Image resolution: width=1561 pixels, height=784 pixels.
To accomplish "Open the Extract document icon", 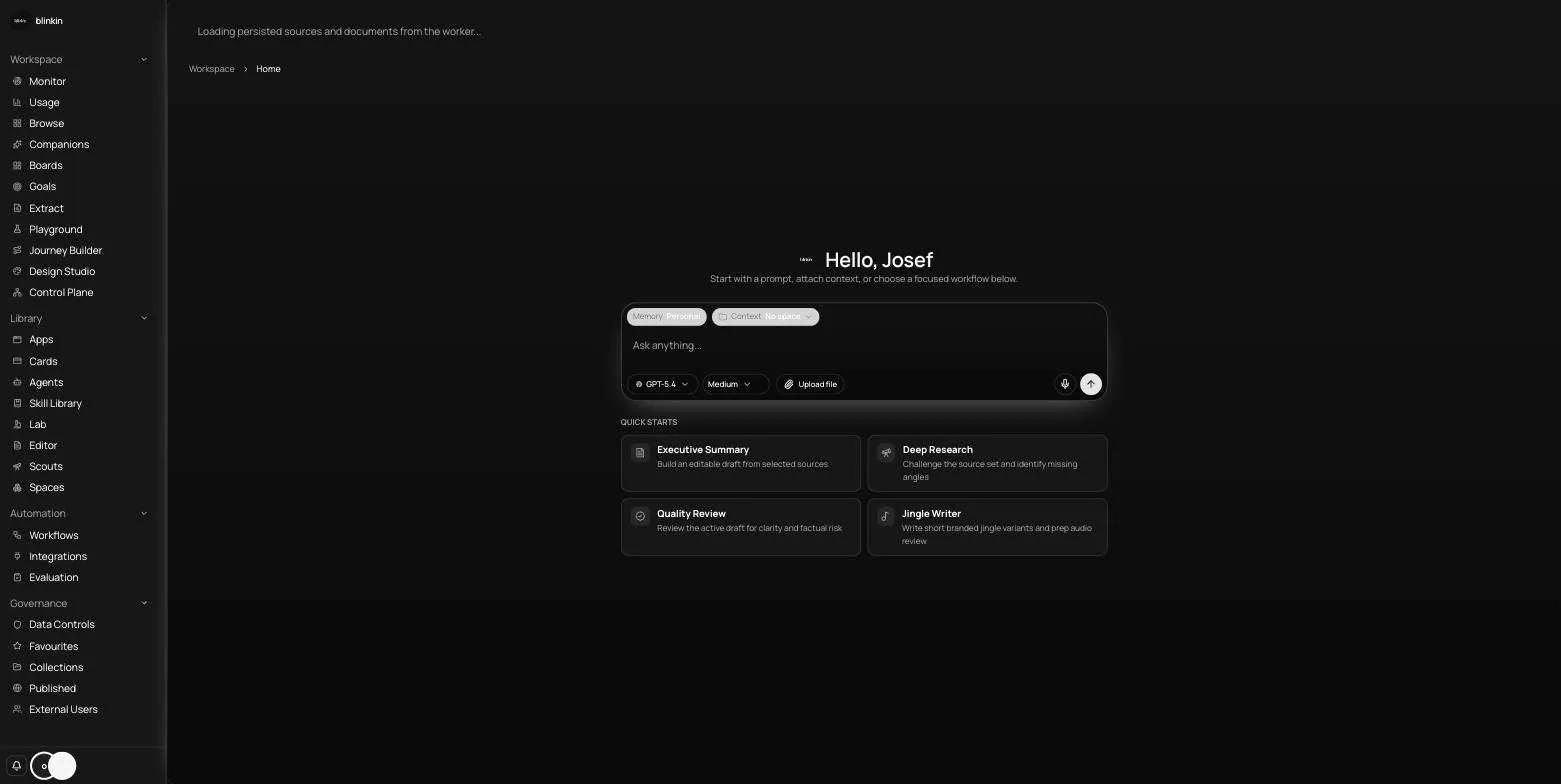I will click(x=17, y=208).
